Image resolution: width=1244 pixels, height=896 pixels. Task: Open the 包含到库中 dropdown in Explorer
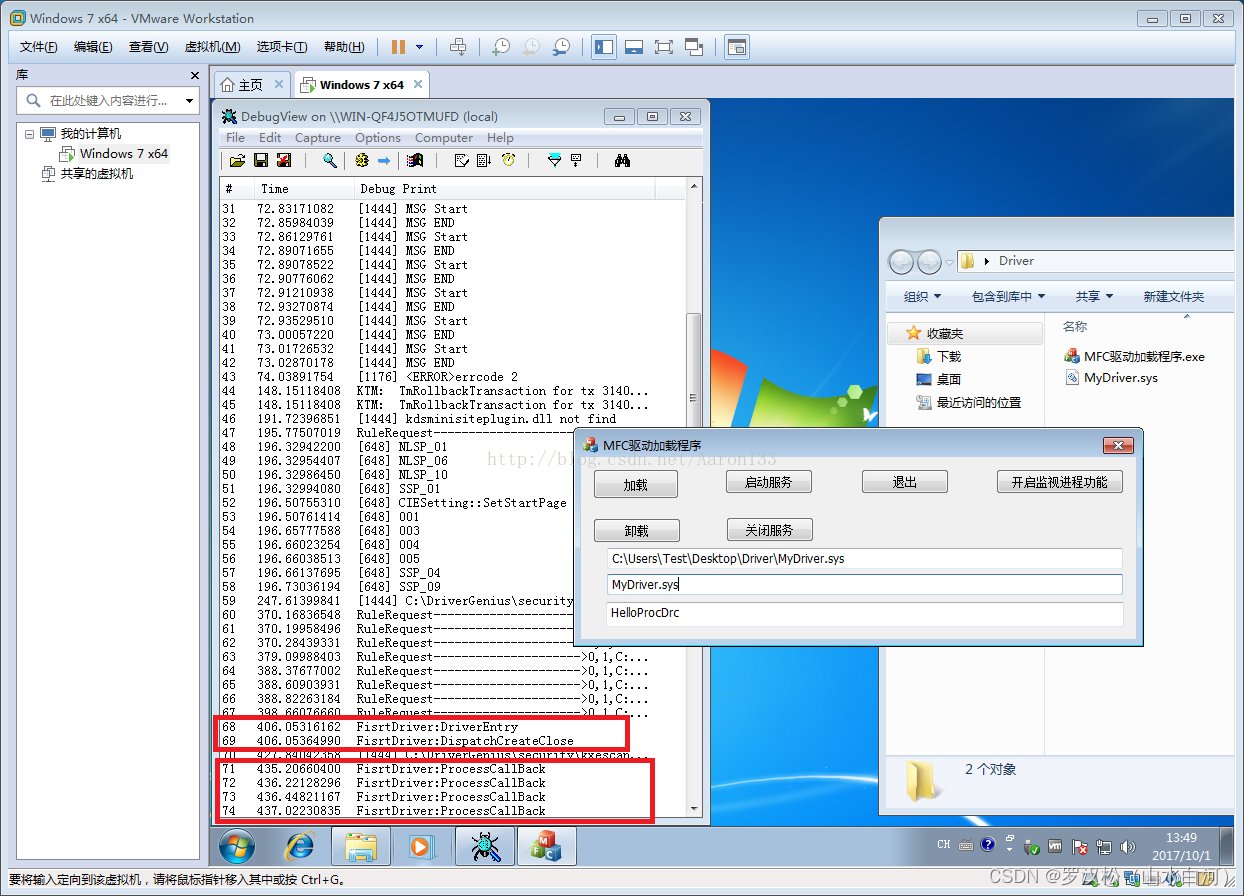coord(1008,297)
